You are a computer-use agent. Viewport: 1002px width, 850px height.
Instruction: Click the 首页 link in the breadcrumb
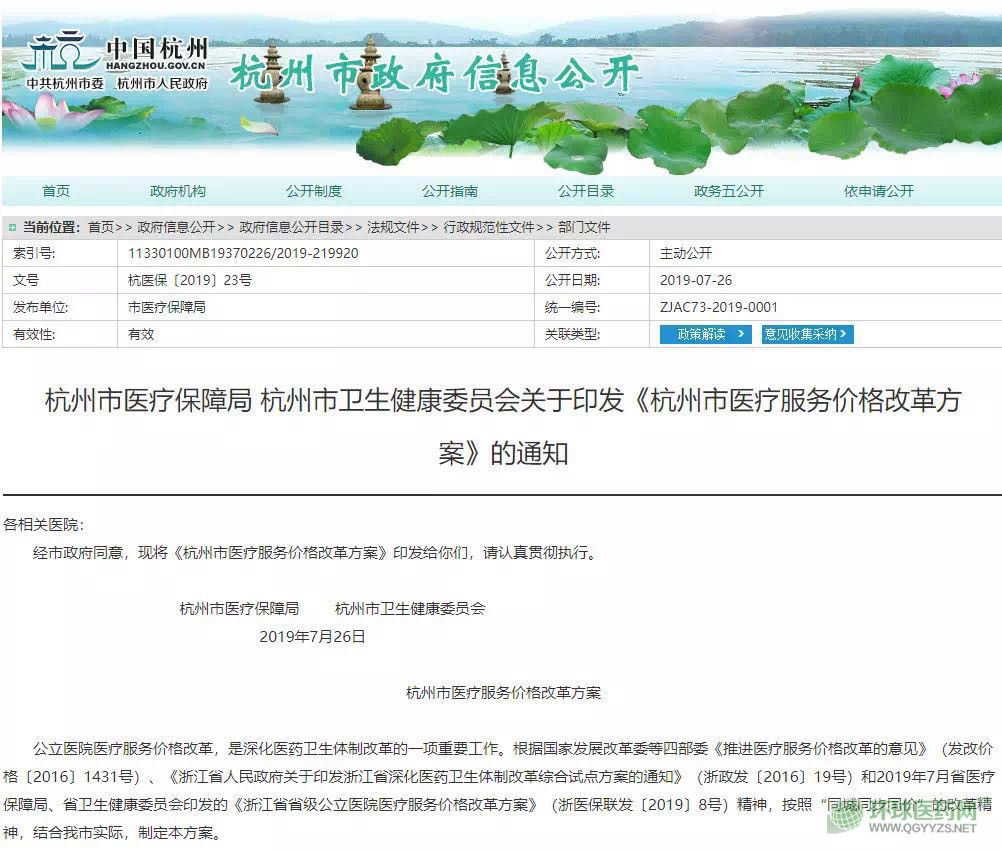click(101, 227)
